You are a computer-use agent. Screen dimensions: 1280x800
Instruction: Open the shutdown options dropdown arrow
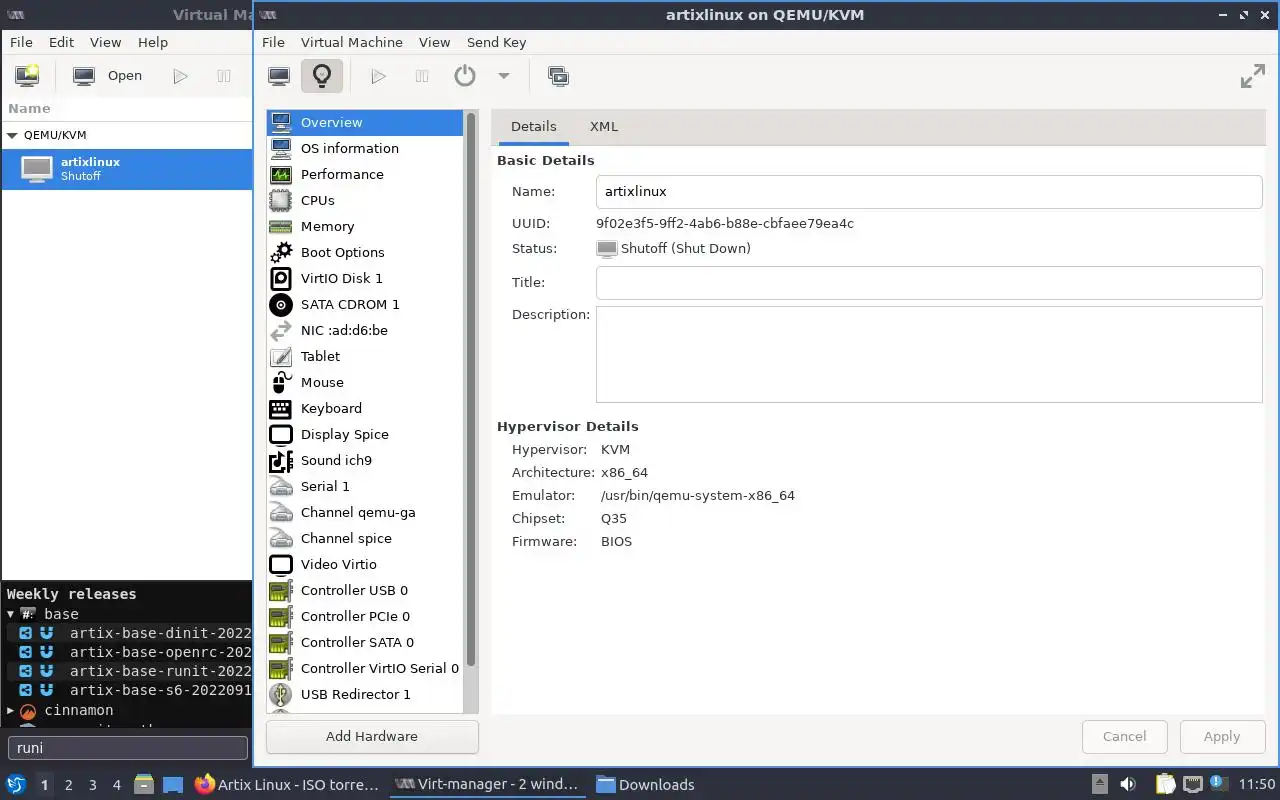(x=504, y=76)
